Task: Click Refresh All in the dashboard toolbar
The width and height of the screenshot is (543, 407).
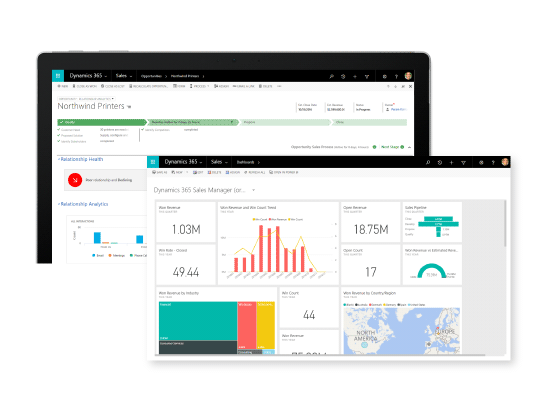Action: point(255,172)
